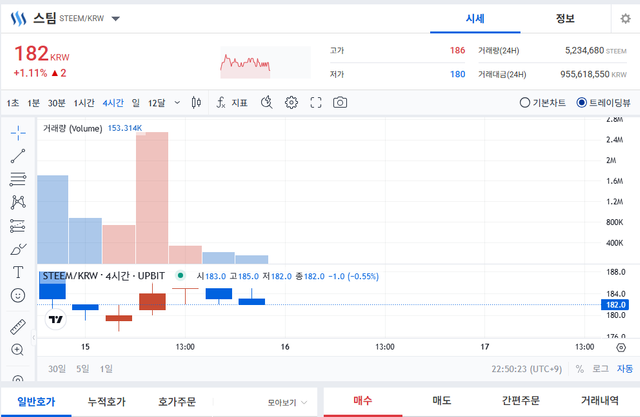This screenshot has width=640, height=417.
Task: Open the 누적호가 tab
Action: 107,402
